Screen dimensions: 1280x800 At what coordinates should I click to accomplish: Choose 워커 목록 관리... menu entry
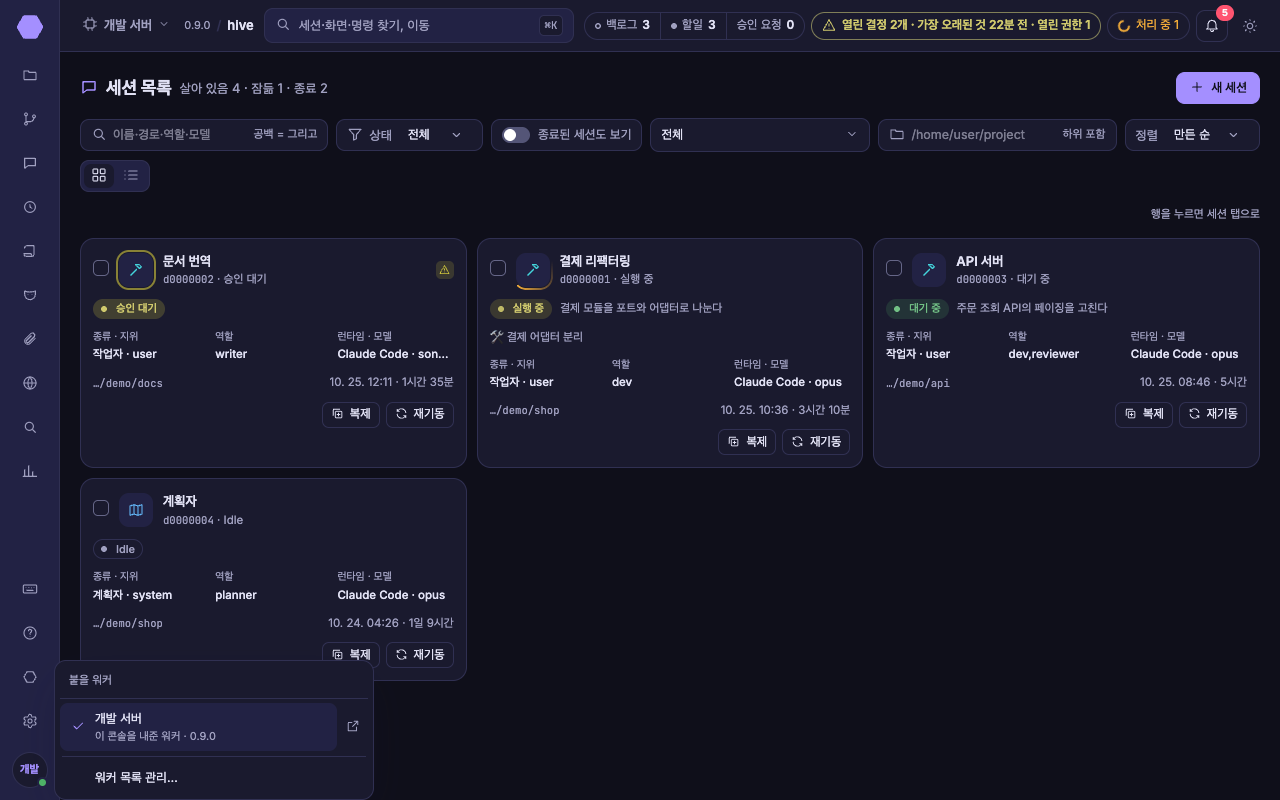(x=214, y=777)
